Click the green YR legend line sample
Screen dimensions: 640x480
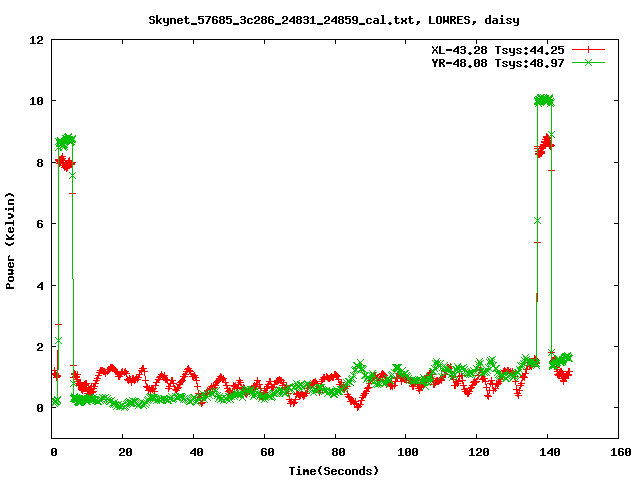point(588,62)
